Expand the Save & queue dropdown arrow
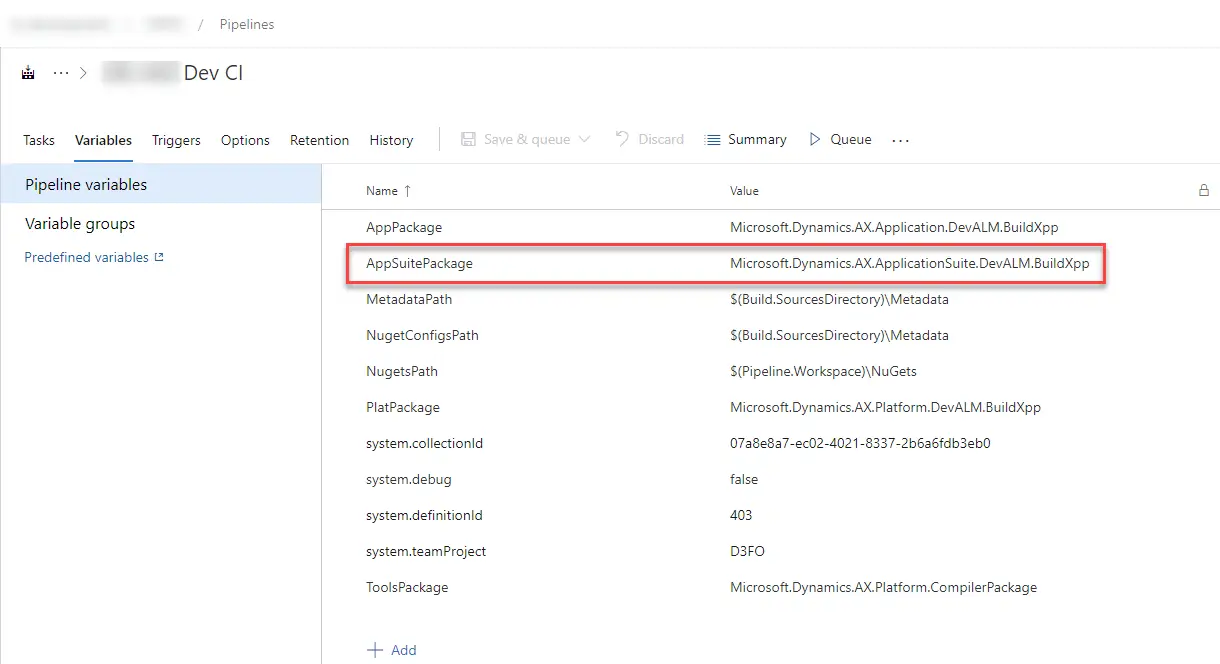This screenshot has width=1220, height=664. 585,139
